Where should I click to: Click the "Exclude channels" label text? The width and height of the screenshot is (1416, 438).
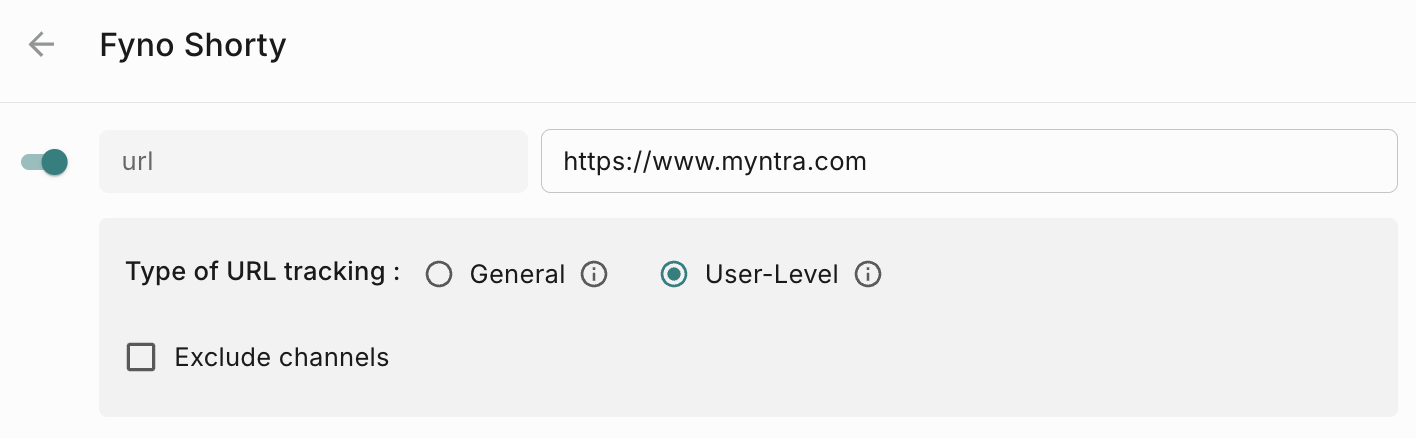(x=281, y=357)
